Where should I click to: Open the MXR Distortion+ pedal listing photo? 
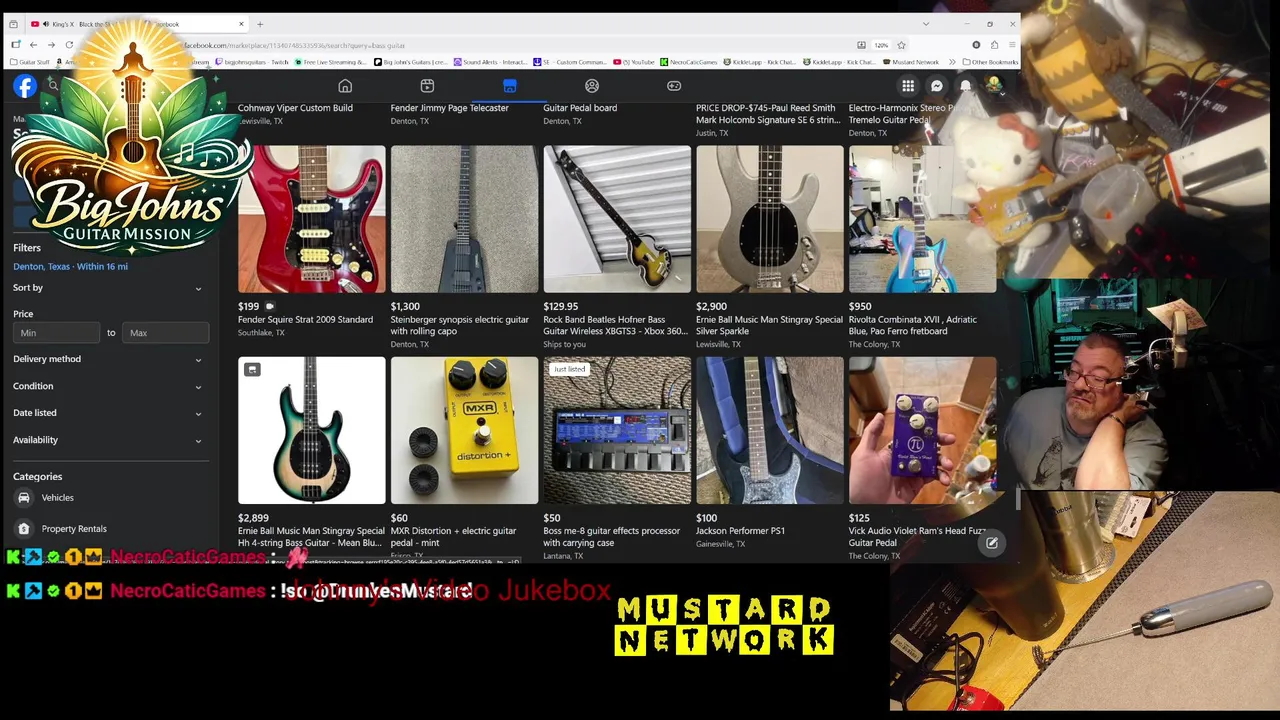pos(465,430)
